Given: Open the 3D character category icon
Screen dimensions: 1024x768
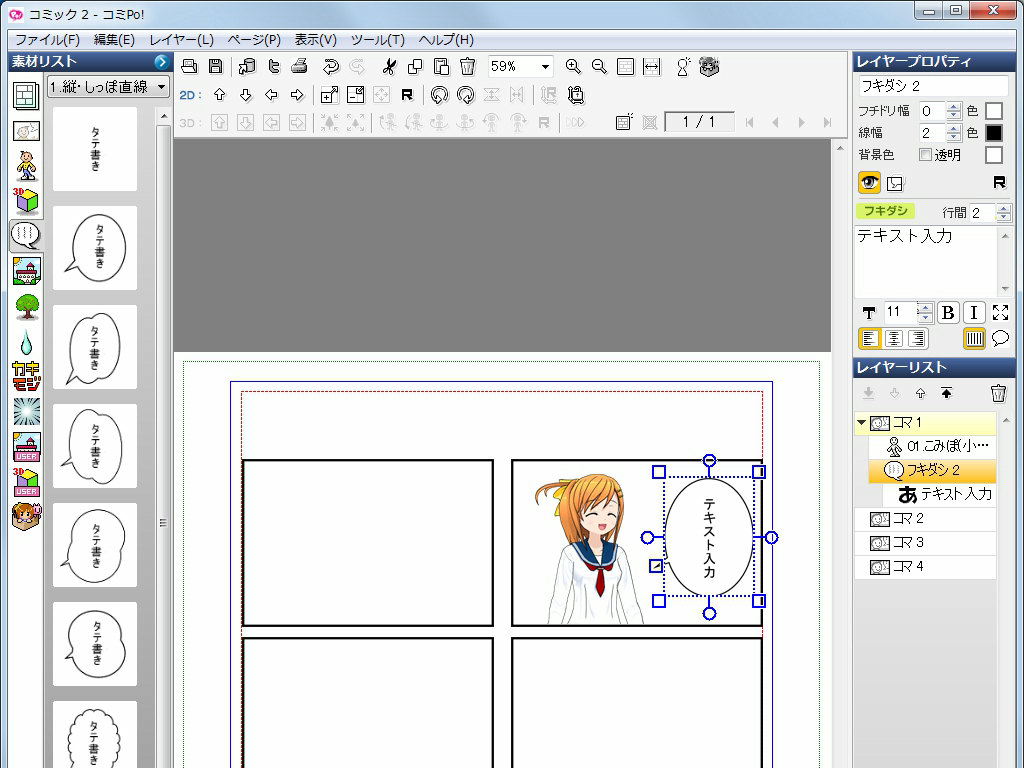Looking at the screenshot, I should pyautogui.click(x=26, y=166).
